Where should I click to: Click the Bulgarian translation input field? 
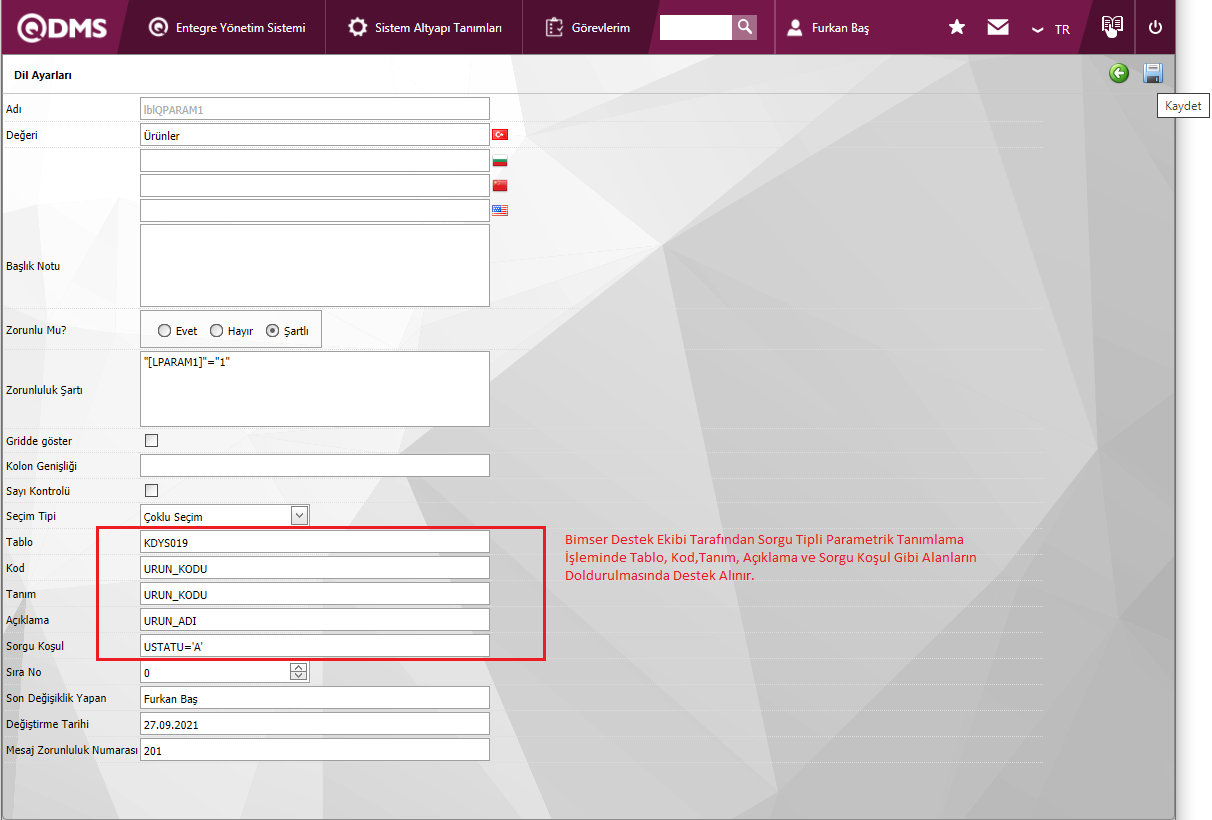pyautogui.click(x=315, y=160)
